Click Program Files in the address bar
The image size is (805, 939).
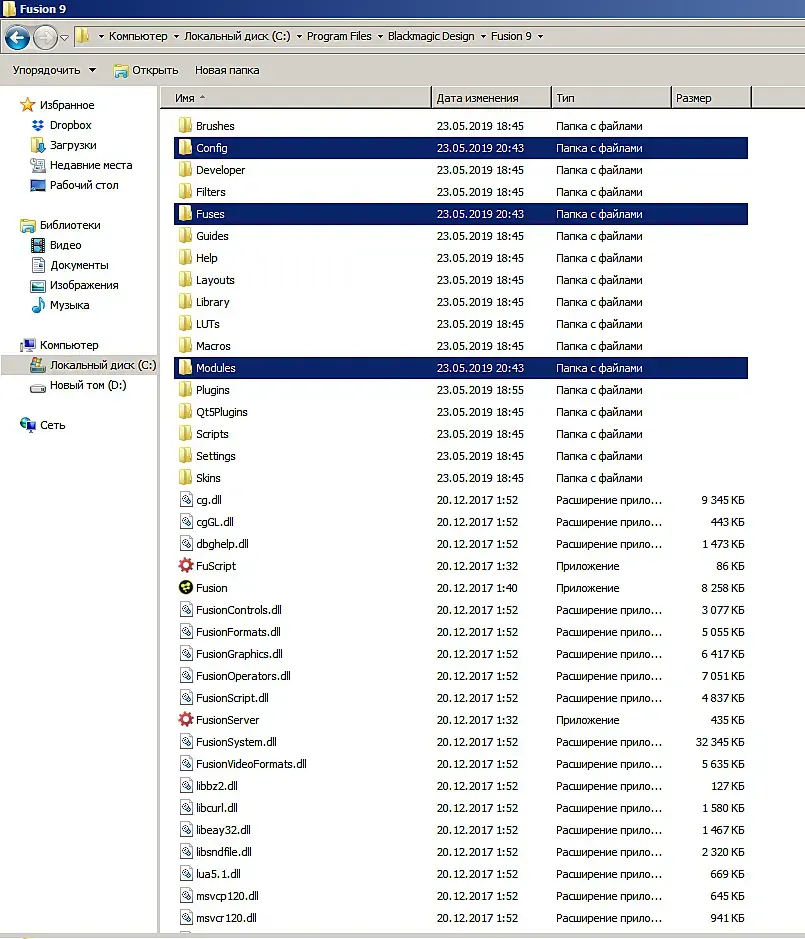point(339,36)
